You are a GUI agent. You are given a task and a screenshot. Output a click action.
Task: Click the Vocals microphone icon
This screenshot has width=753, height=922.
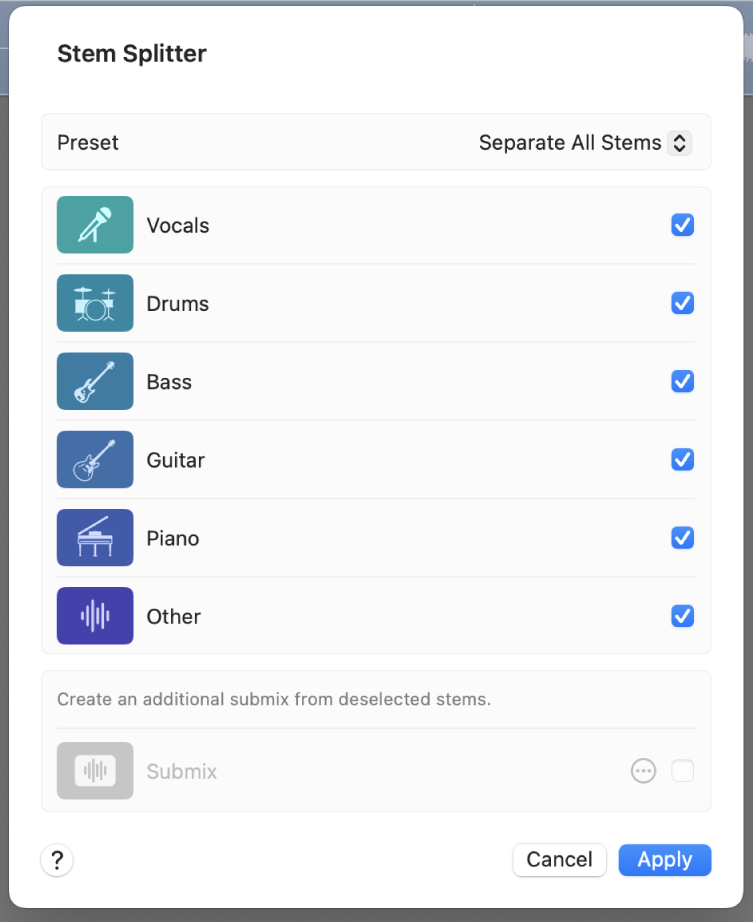pos(95,225)
